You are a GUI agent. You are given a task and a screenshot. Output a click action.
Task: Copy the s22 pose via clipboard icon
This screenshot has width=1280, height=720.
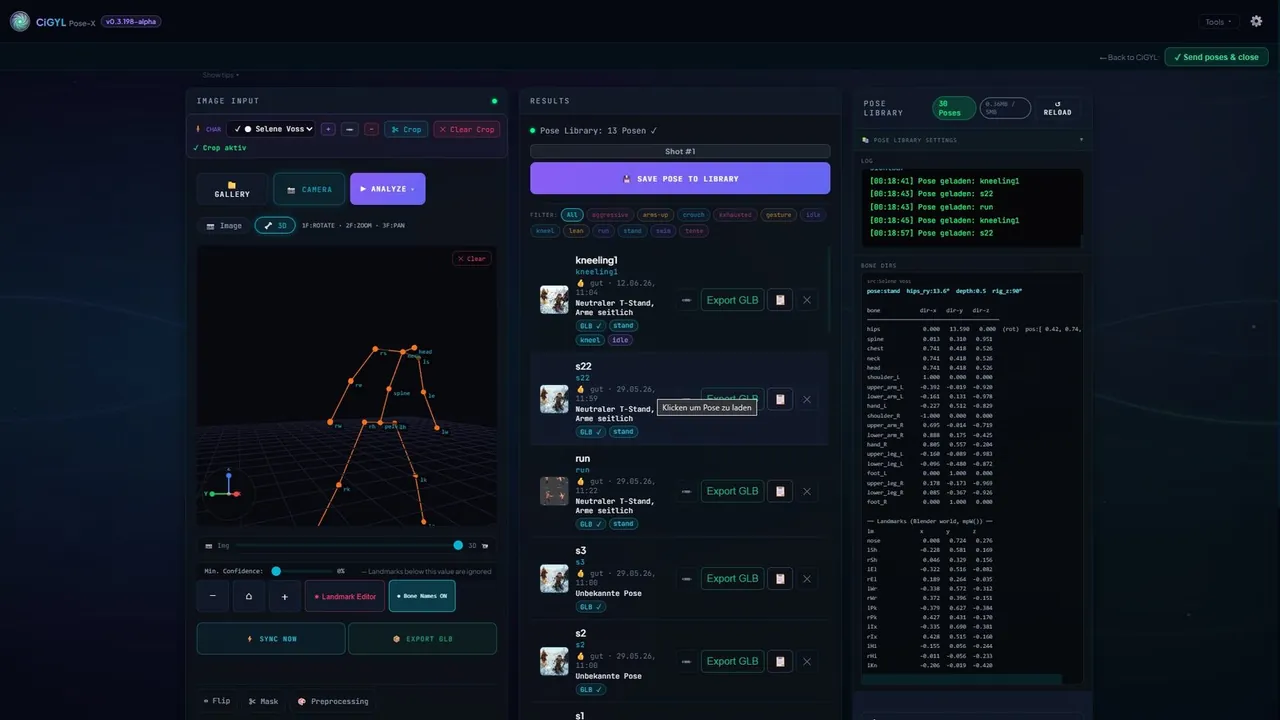780,399
